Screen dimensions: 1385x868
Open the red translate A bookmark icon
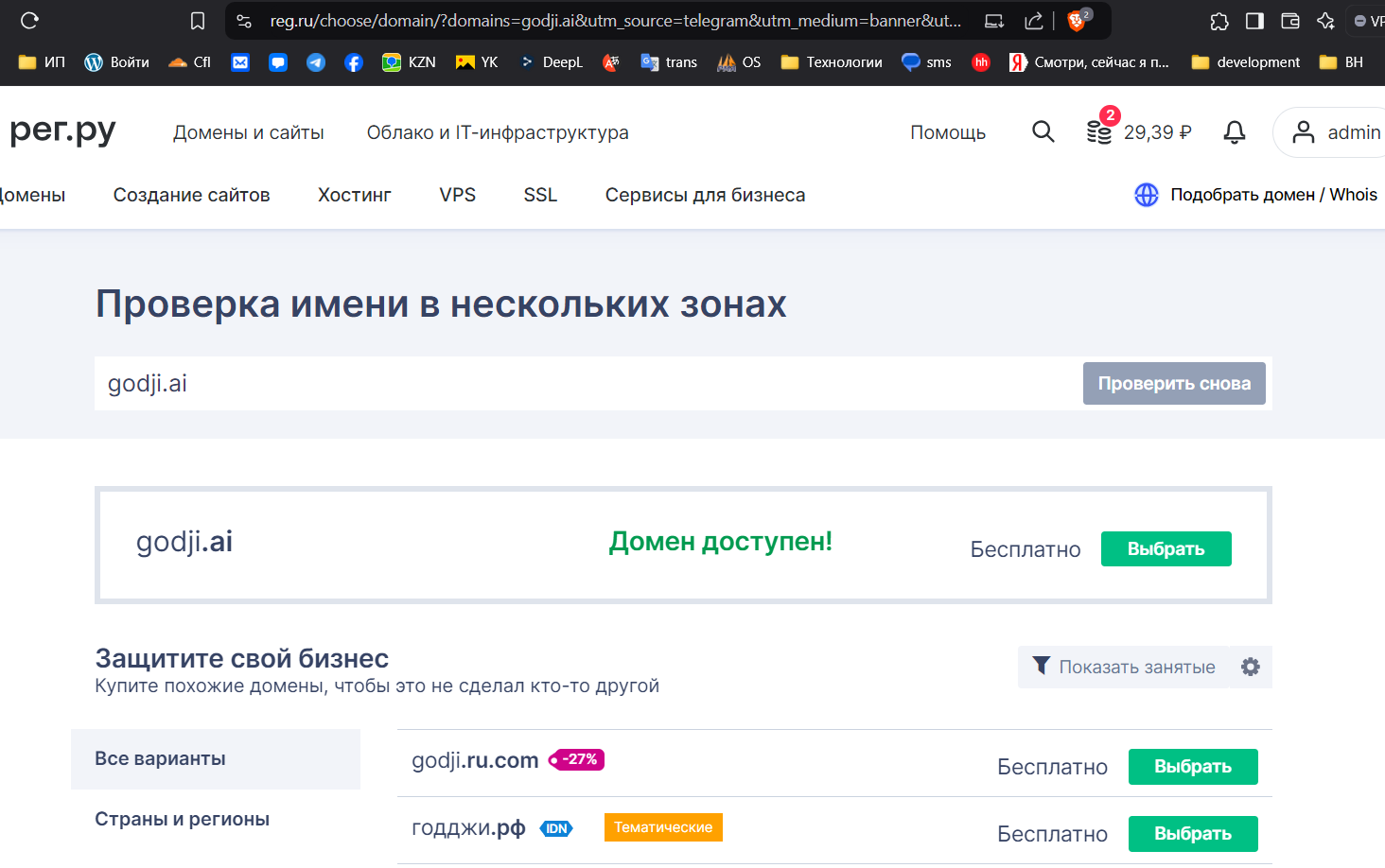(611, 62)
